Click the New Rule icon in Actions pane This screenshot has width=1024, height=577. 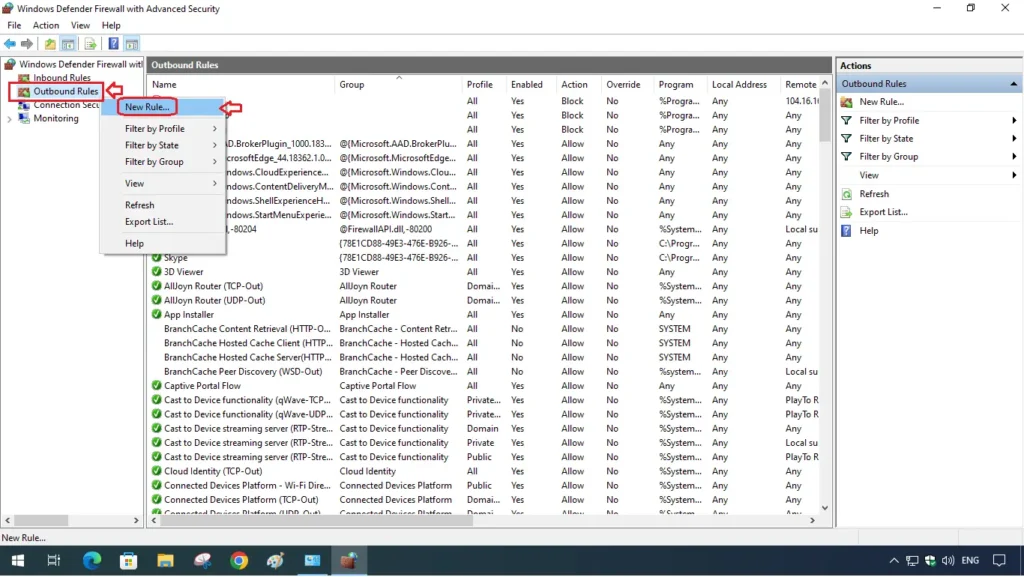tap(846, 102)
